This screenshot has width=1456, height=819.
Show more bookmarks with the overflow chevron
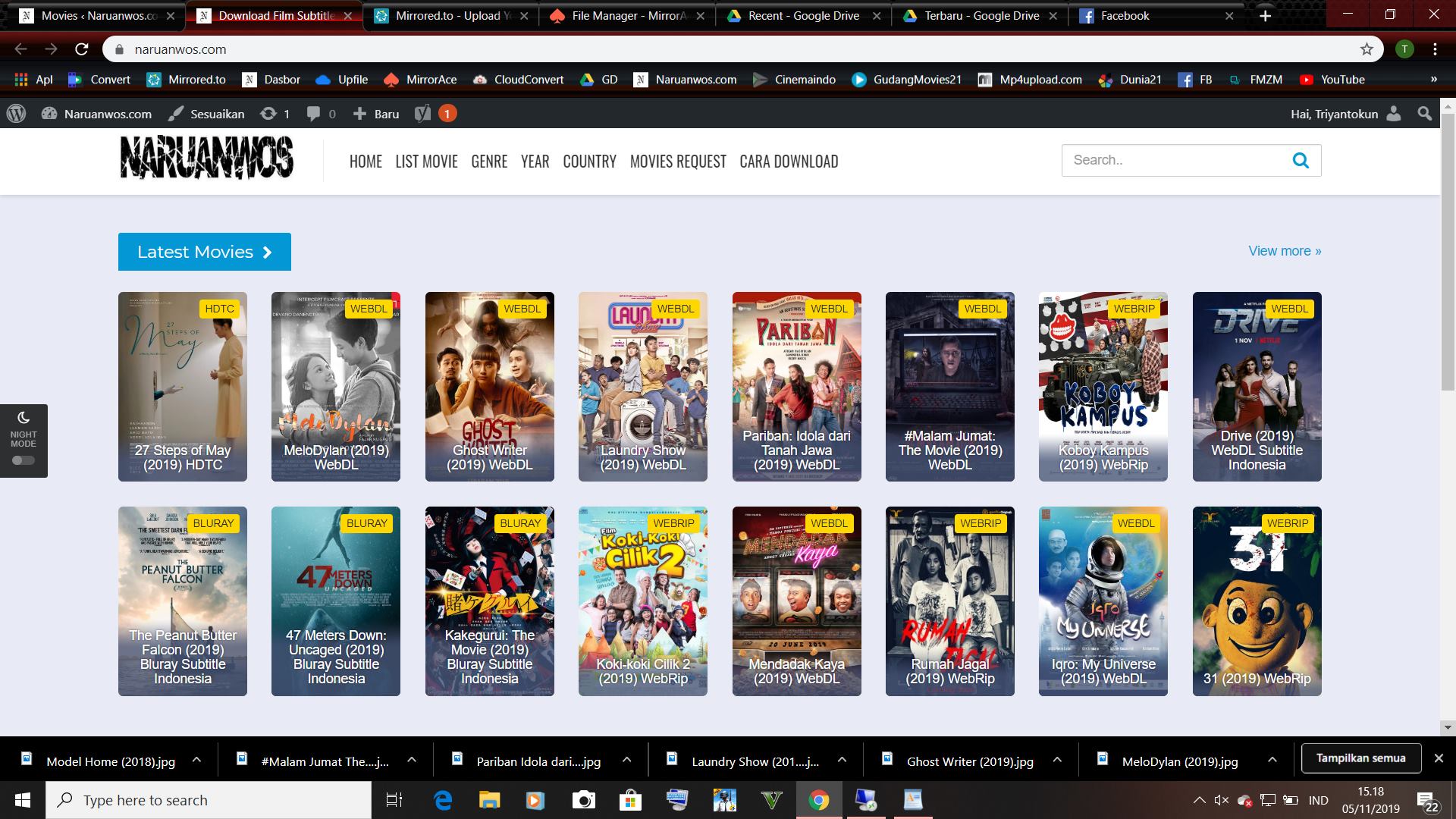(x=1433, y=80)
